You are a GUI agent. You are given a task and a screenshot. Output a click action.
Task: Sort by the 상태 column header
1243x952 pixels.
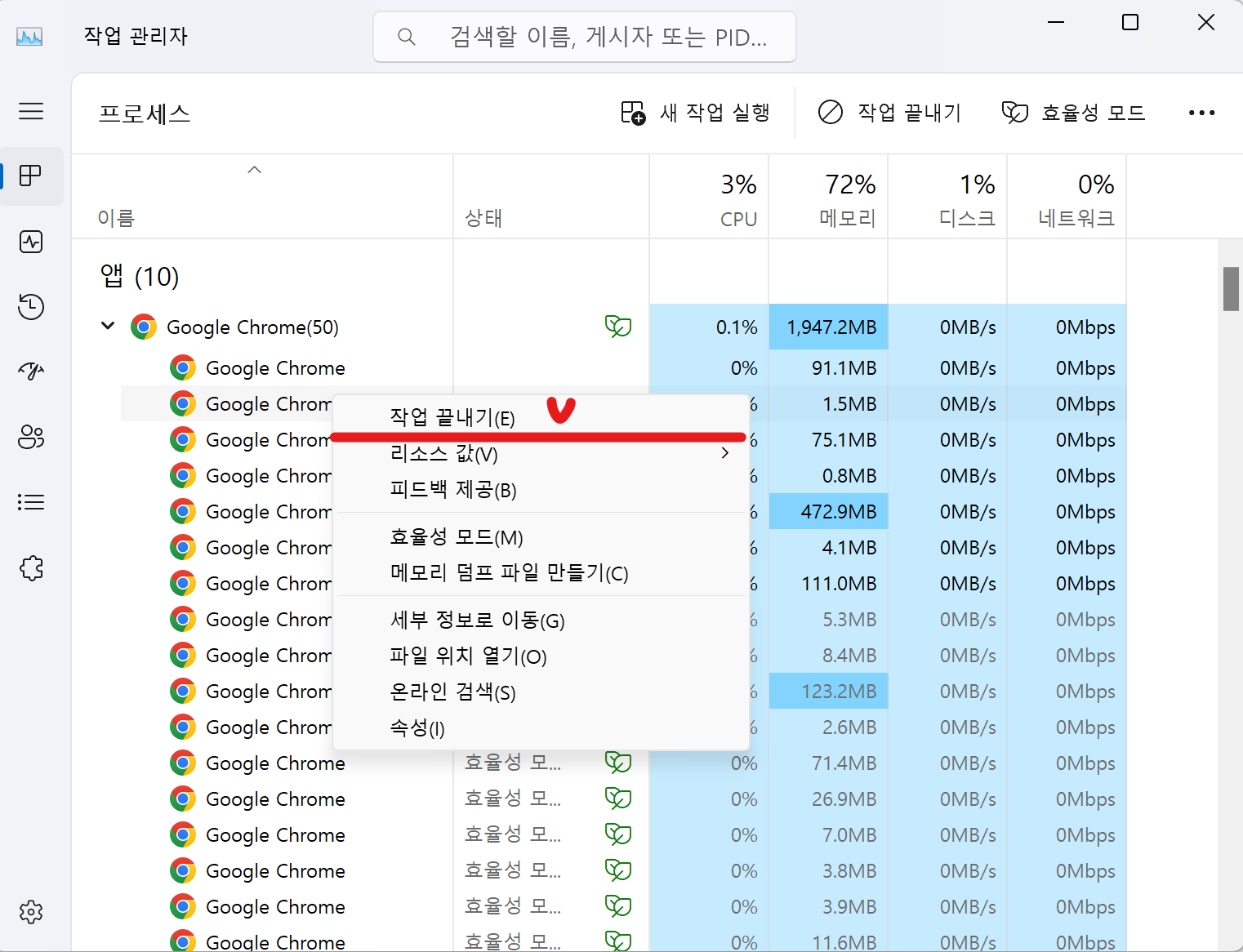click(551, 198)
